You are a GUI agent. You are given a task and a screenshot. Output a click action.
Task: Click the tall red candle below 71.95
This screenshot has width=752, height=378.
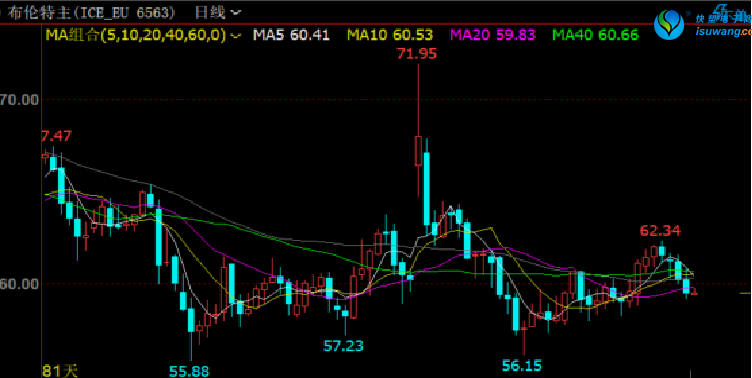click(x=418, y=151)
